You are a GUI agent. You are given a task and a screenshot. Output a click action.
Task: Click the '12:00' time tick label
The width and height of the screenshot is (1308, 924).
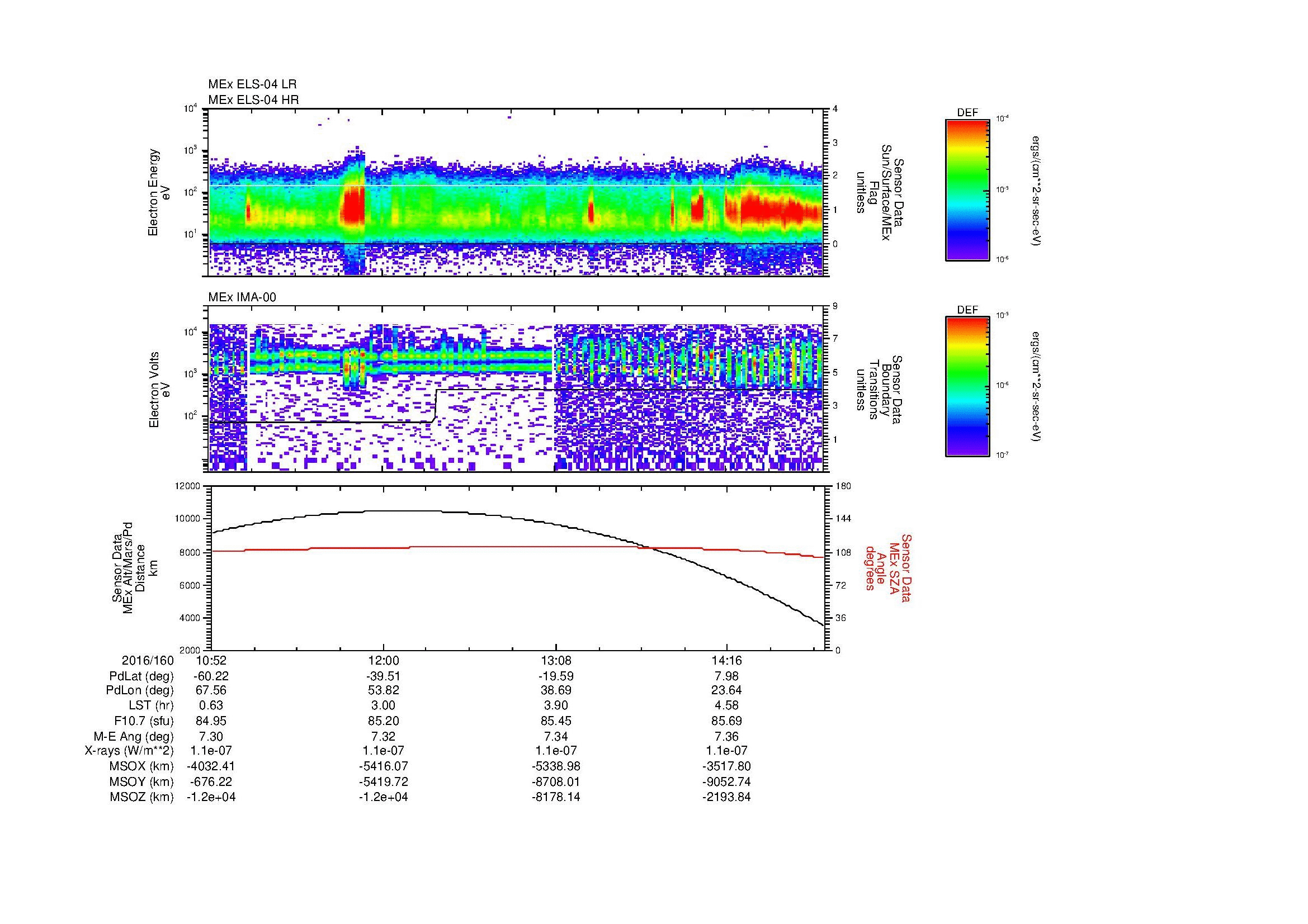pos(384,661)
